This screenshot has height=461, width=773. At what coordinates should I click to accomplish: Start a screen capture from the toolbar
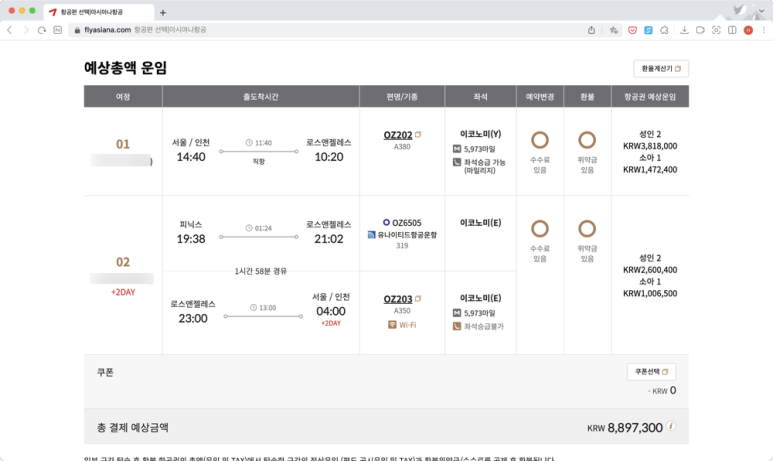(716, 30)
